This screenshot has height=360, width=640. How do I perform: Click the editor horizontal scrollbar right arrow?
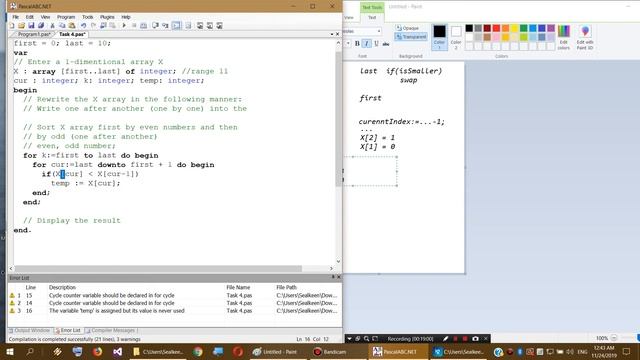coord(331,269)
